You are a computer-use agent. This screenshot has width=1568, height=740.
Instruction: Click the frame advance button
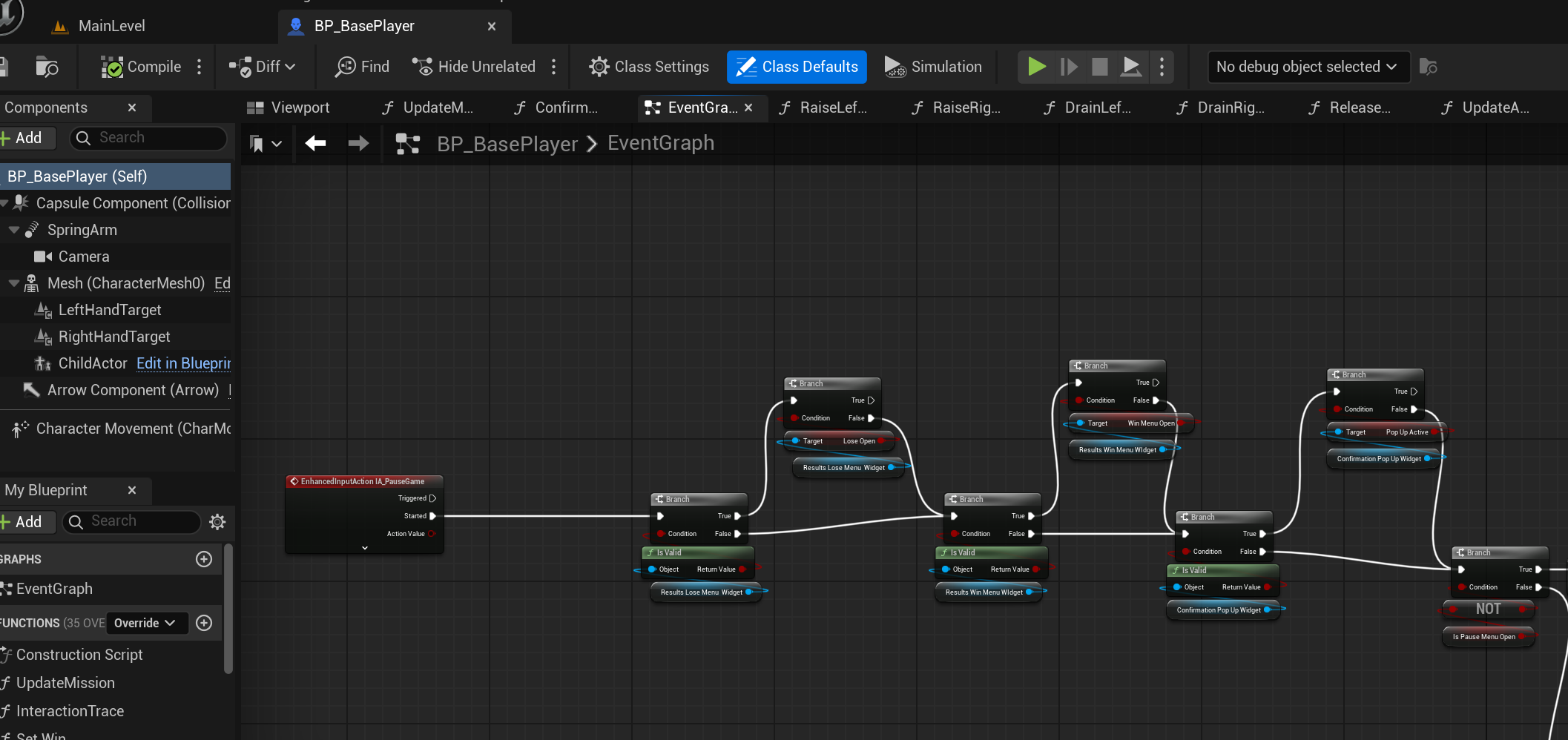pos(1069,67)
